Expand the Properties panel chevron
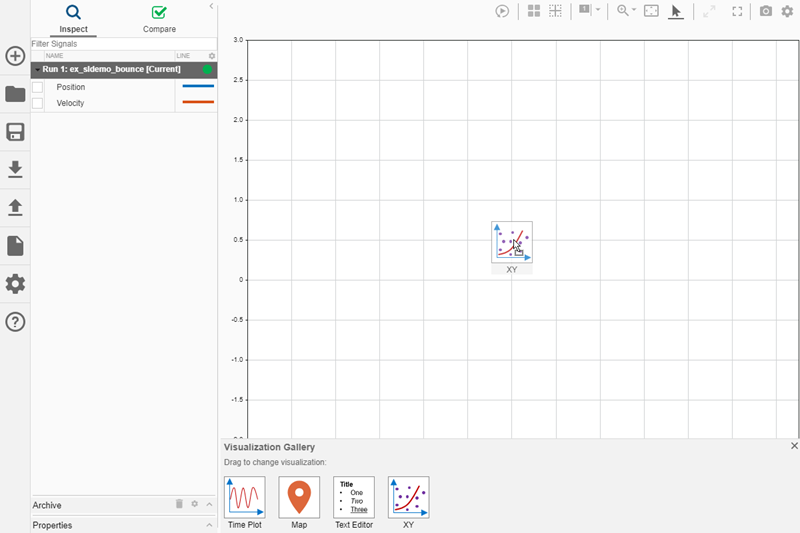This screenshot has height=533, width=800. [x=209, y=525]
